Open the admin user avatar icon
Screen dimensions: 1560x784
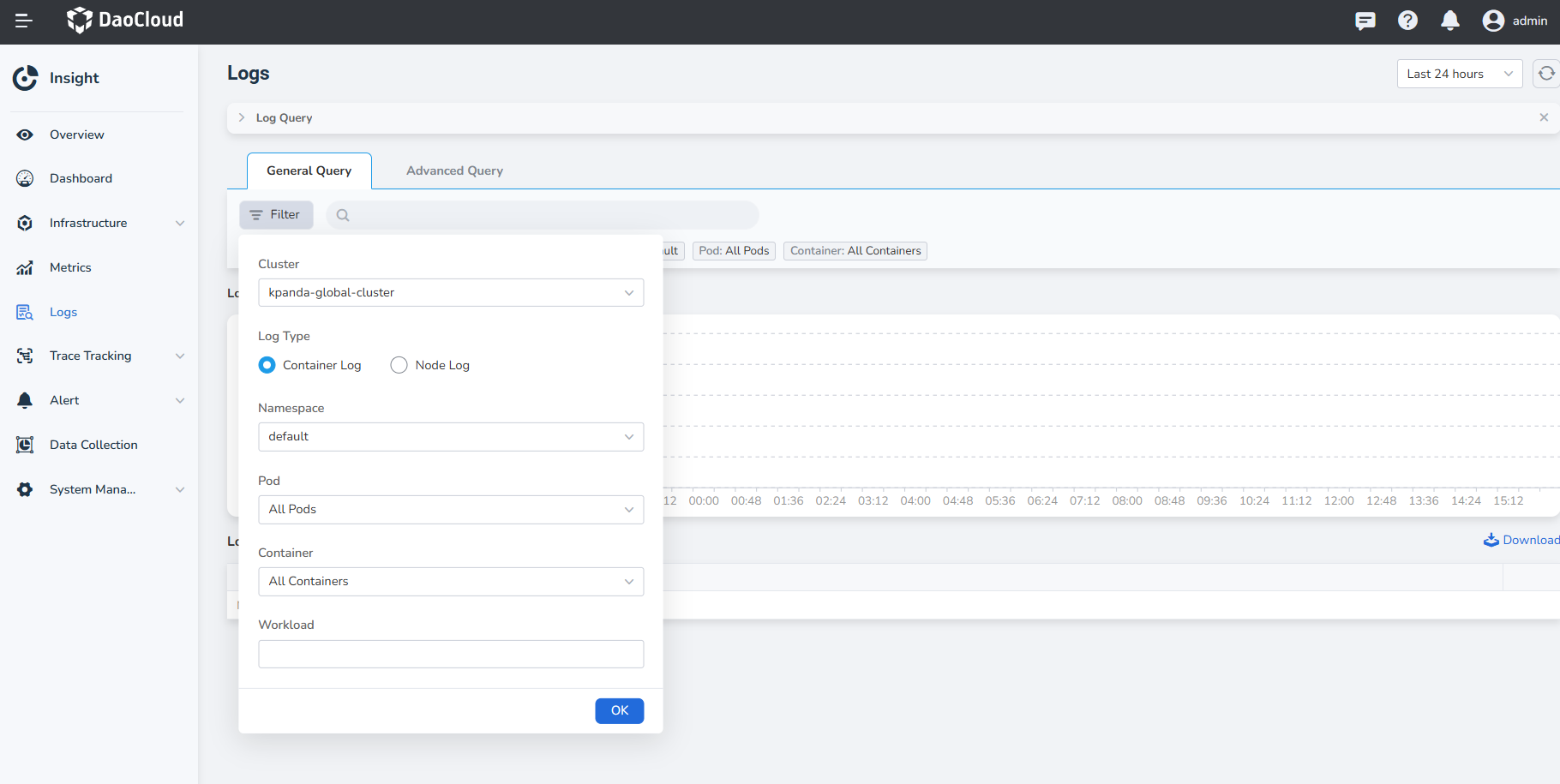pyautogui.click(x=1493, y=21)
